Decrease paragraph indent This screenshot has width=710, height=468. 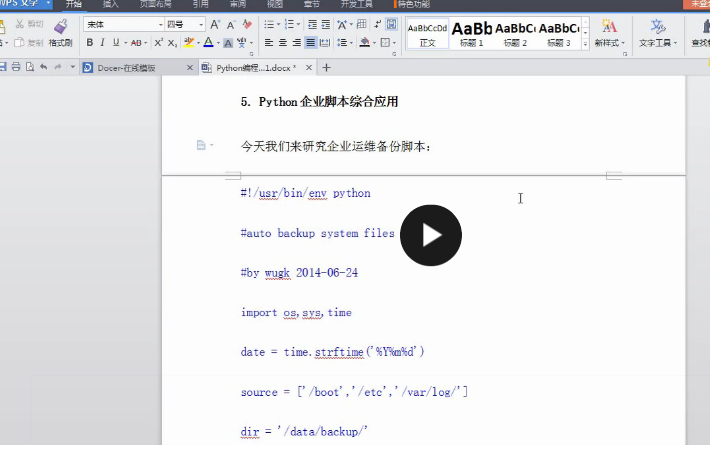pos(312,24)
